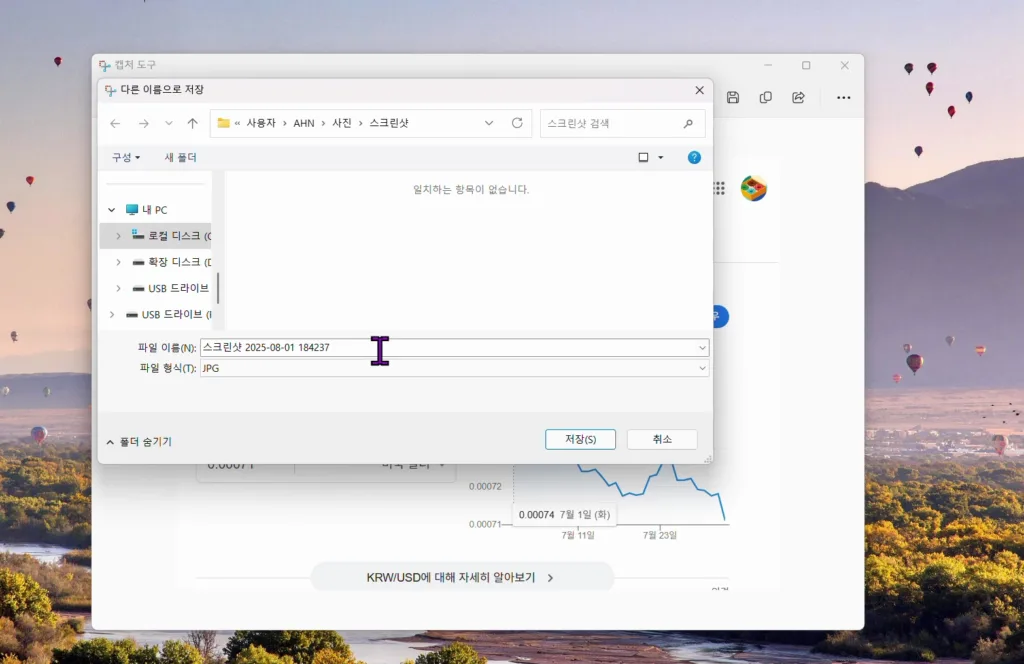Image resolution: width=1024 pixels, height=664 pixels.
Task: Click the 0.00072 chart axis value
Action: 485,486
